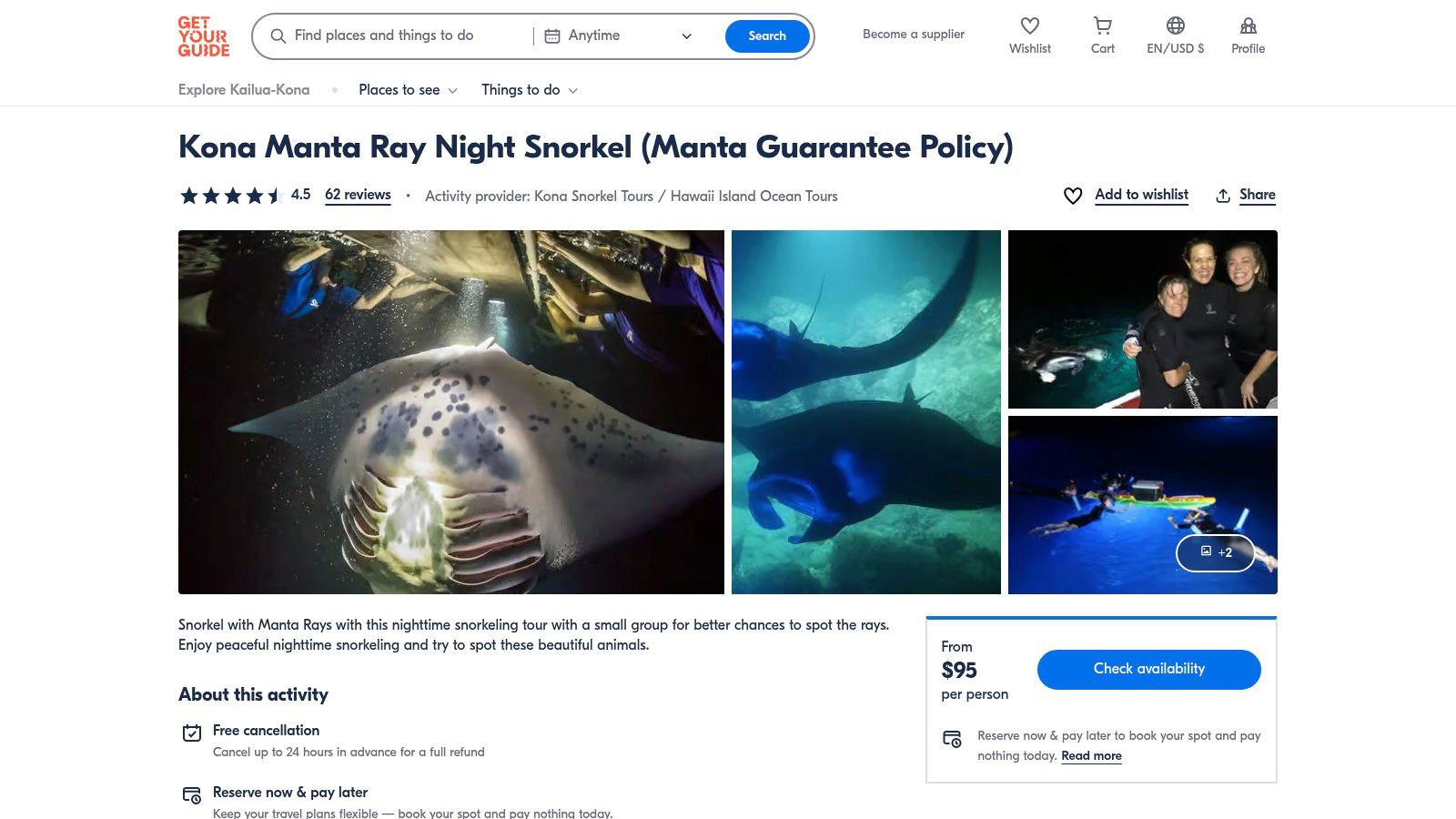
Task: Click the heart icon beside Add to wishlist
Action: [1073, 196]
